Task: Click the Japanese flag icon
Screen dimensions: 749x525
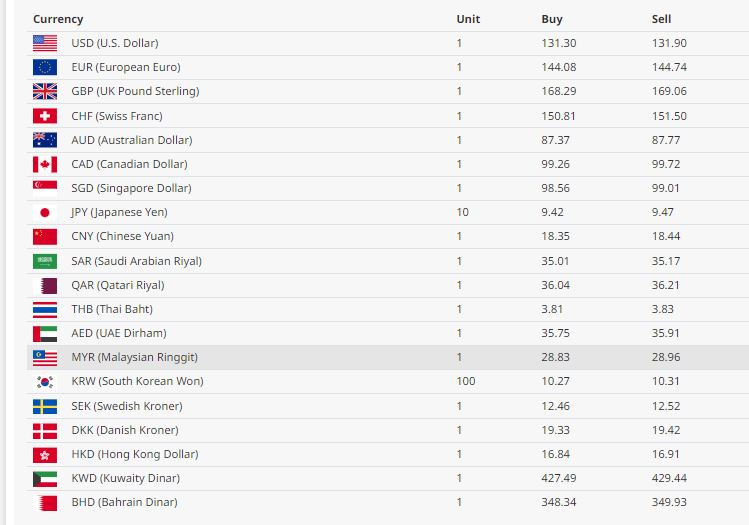Action: (45, 213)
